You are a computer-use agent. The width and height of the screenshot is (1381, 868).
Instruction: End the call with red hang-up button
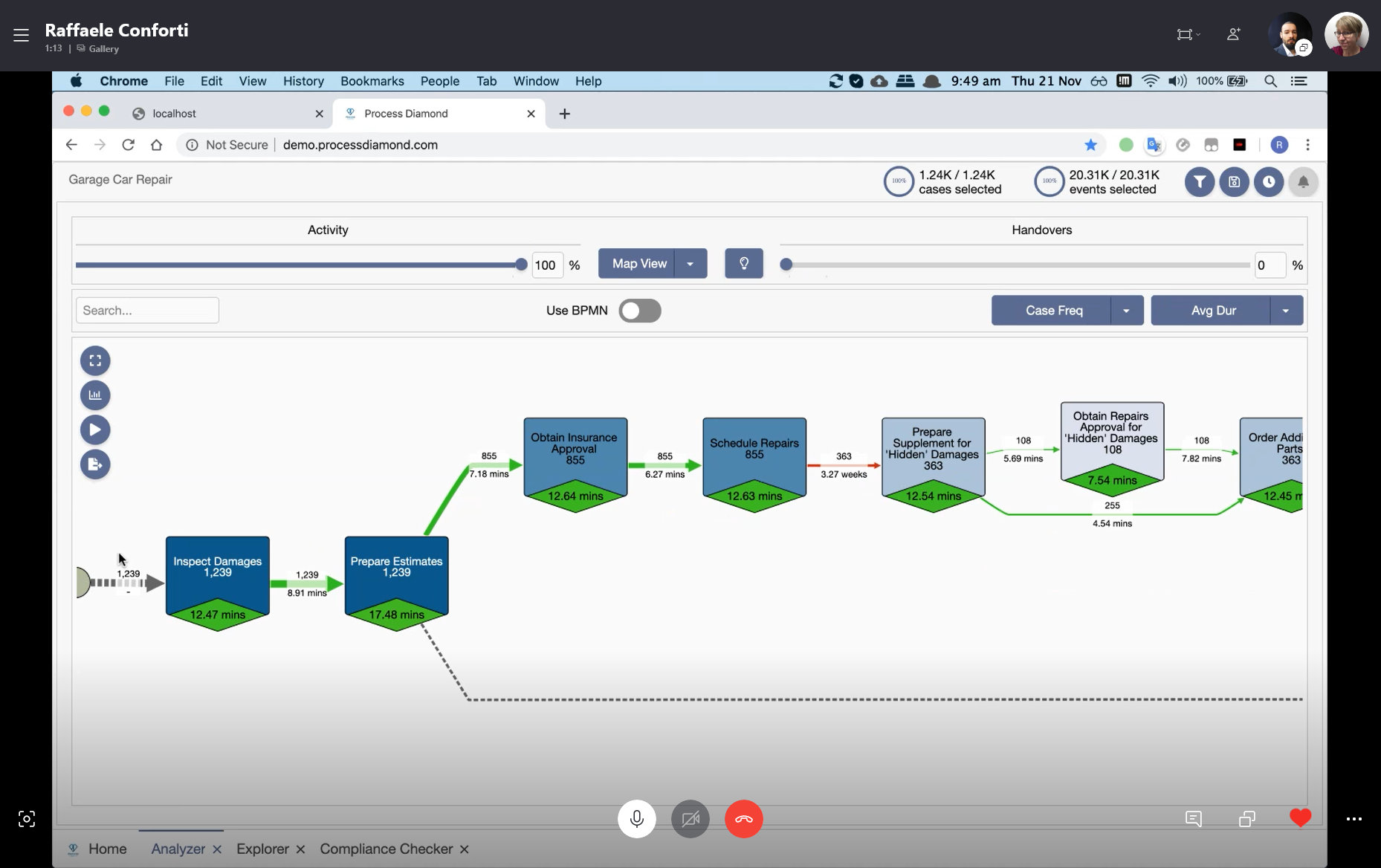tap(744, 819)
